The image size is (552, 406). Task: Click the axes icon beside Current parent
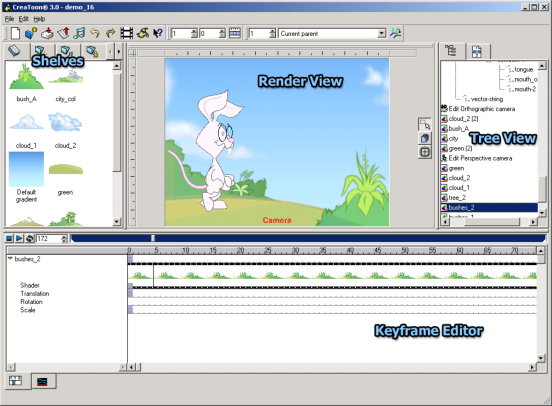[396, 33]
